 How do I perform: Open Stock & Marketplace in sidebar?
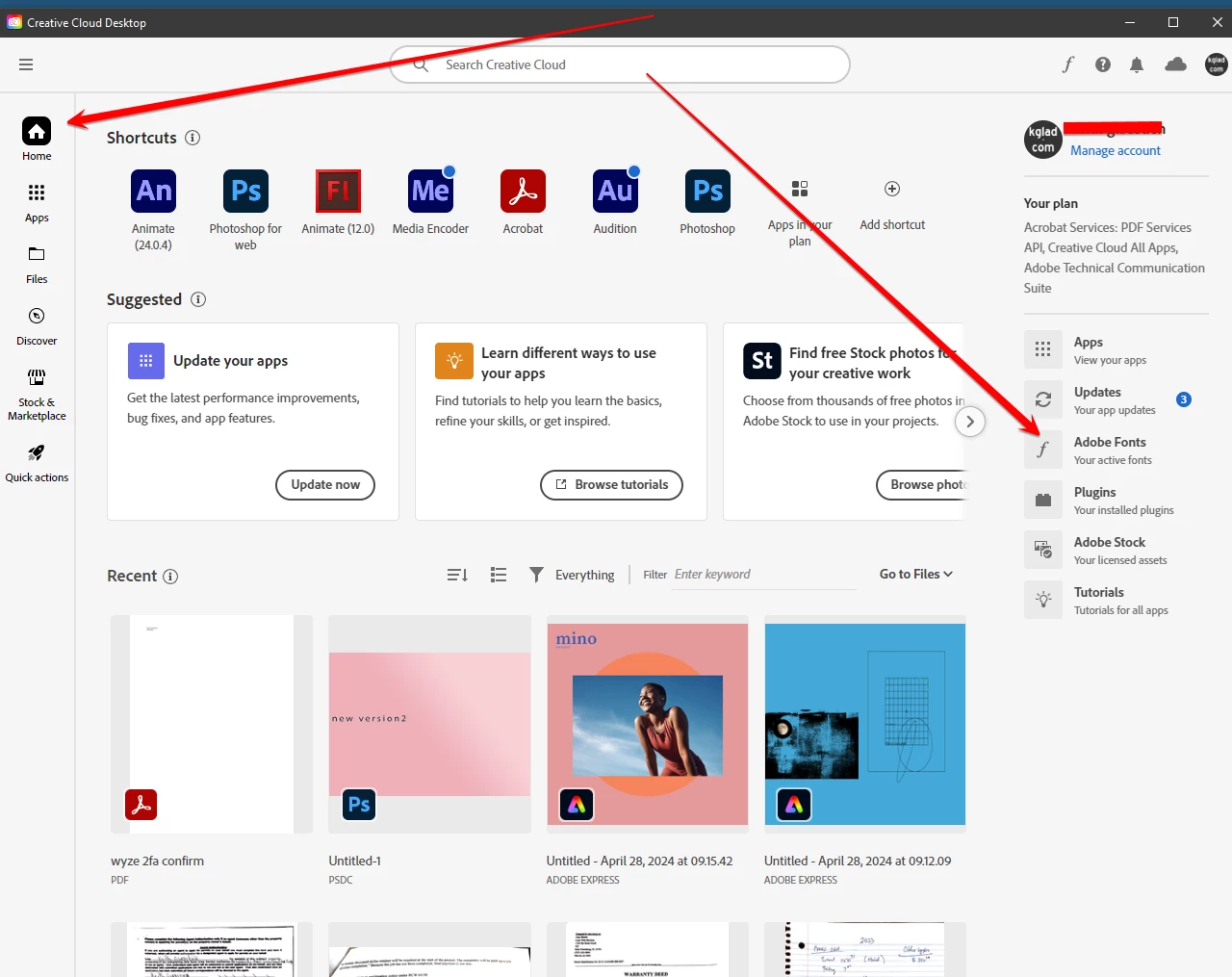coord(37,394)
